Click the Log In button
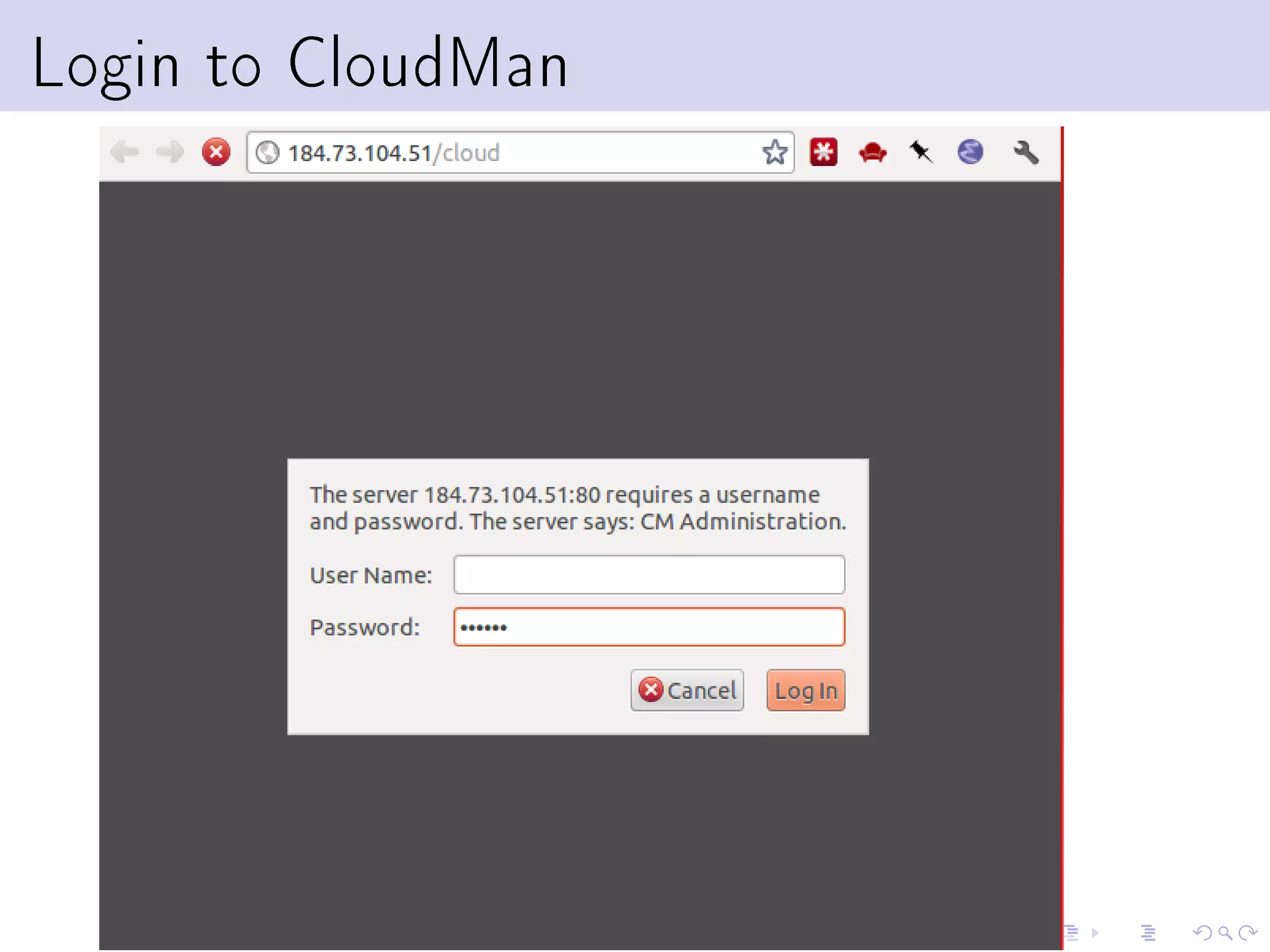This screenshot has height=952, width=1270. click(x=806, y=690)
